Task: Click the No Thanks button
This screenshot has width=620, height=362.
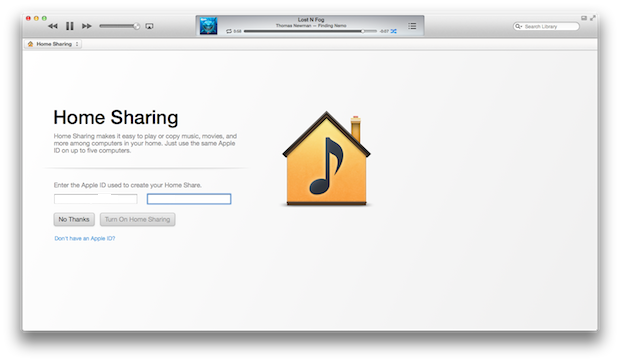Action: pyautogui.click(x=74, y=219)
